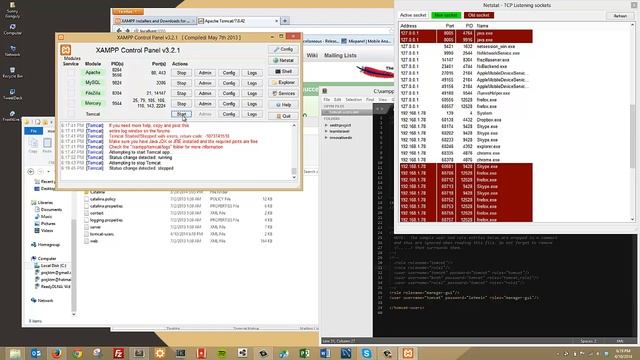Toggle Tomcat service checkbox
The image size is (640, 360).
(x=71, y=114)
